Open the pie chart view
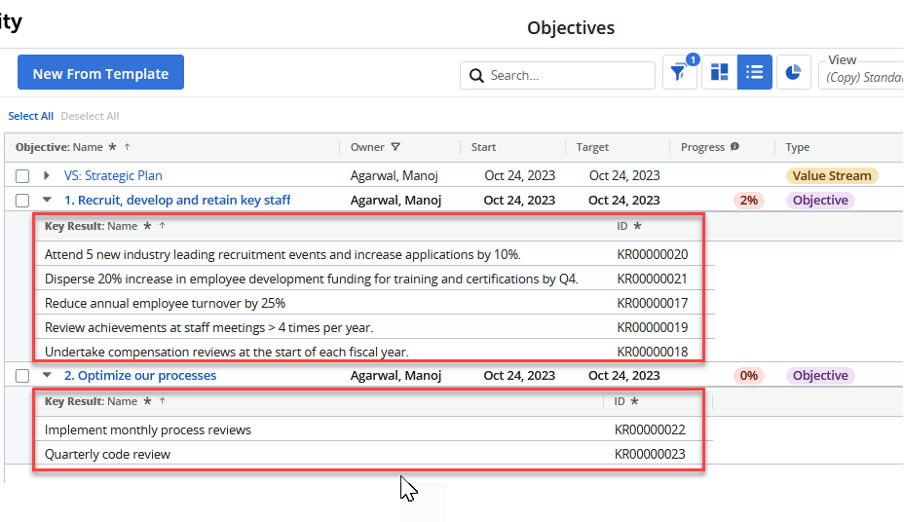This screenshot has width=904, height=522. [793, 73]
